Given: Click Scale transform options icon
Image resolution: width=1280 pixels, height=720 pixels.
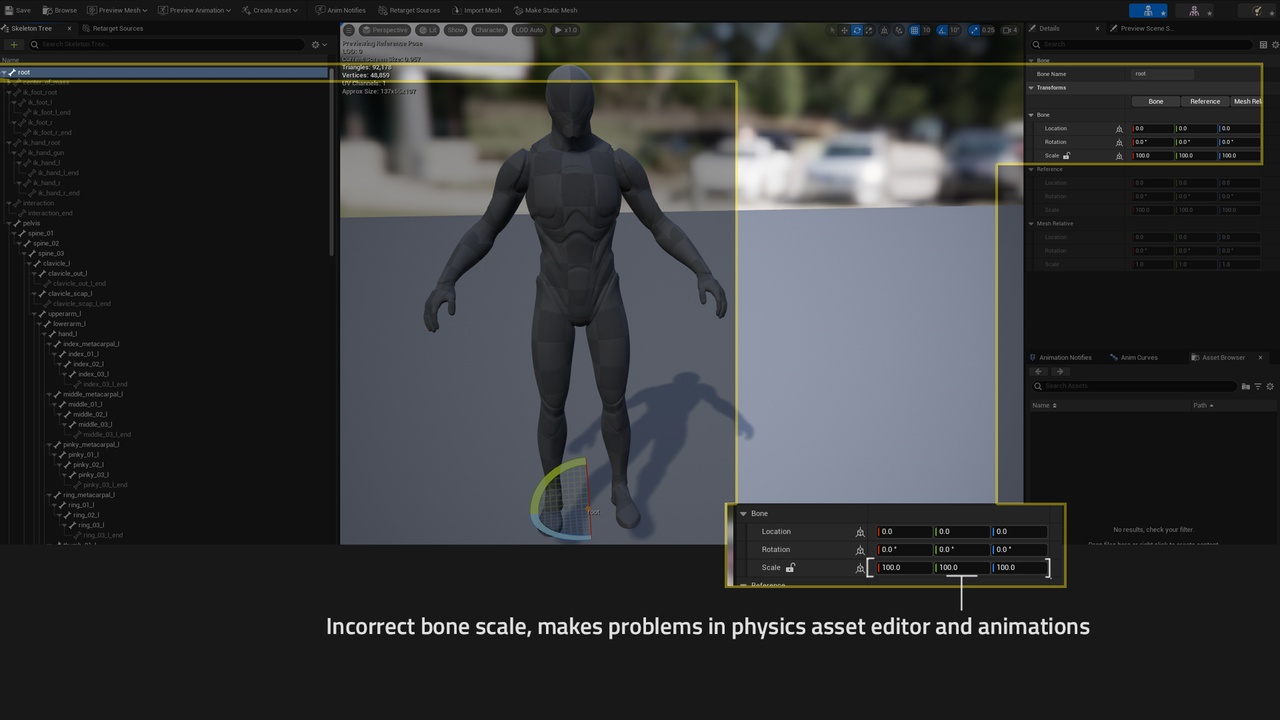Looking at the screenshot, I should tap(1119, 156).
